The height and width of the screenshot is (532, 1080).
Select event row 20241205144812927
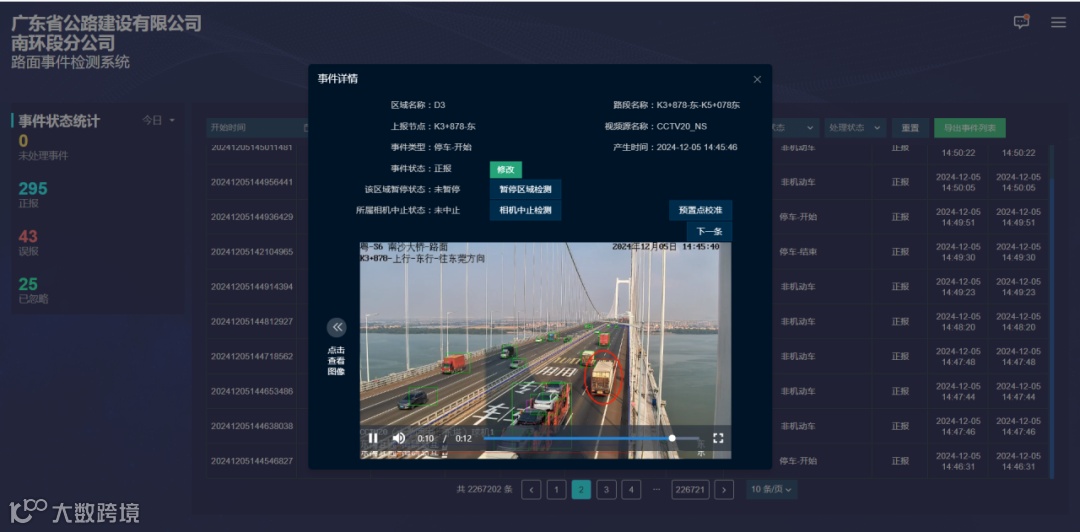252,321
